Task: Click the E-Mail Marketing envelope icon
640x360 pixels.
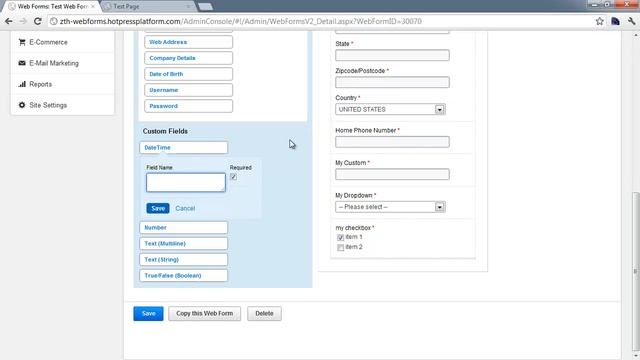Action: [22, 63]
